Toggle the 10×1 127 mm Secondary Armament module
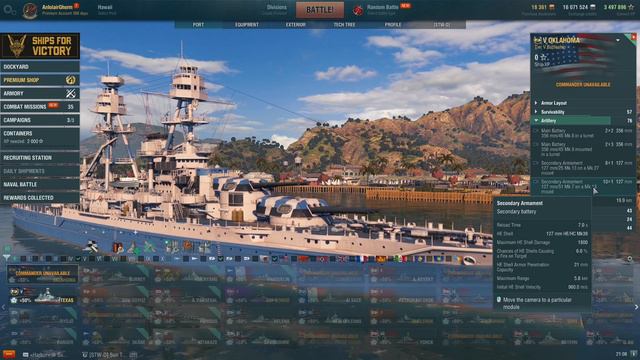 (583, 186)
